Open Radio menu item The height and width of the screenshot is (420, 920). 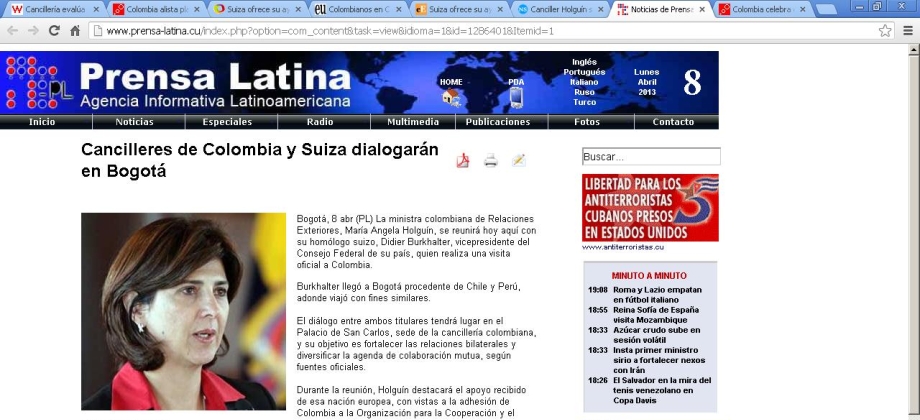point(320,122)
